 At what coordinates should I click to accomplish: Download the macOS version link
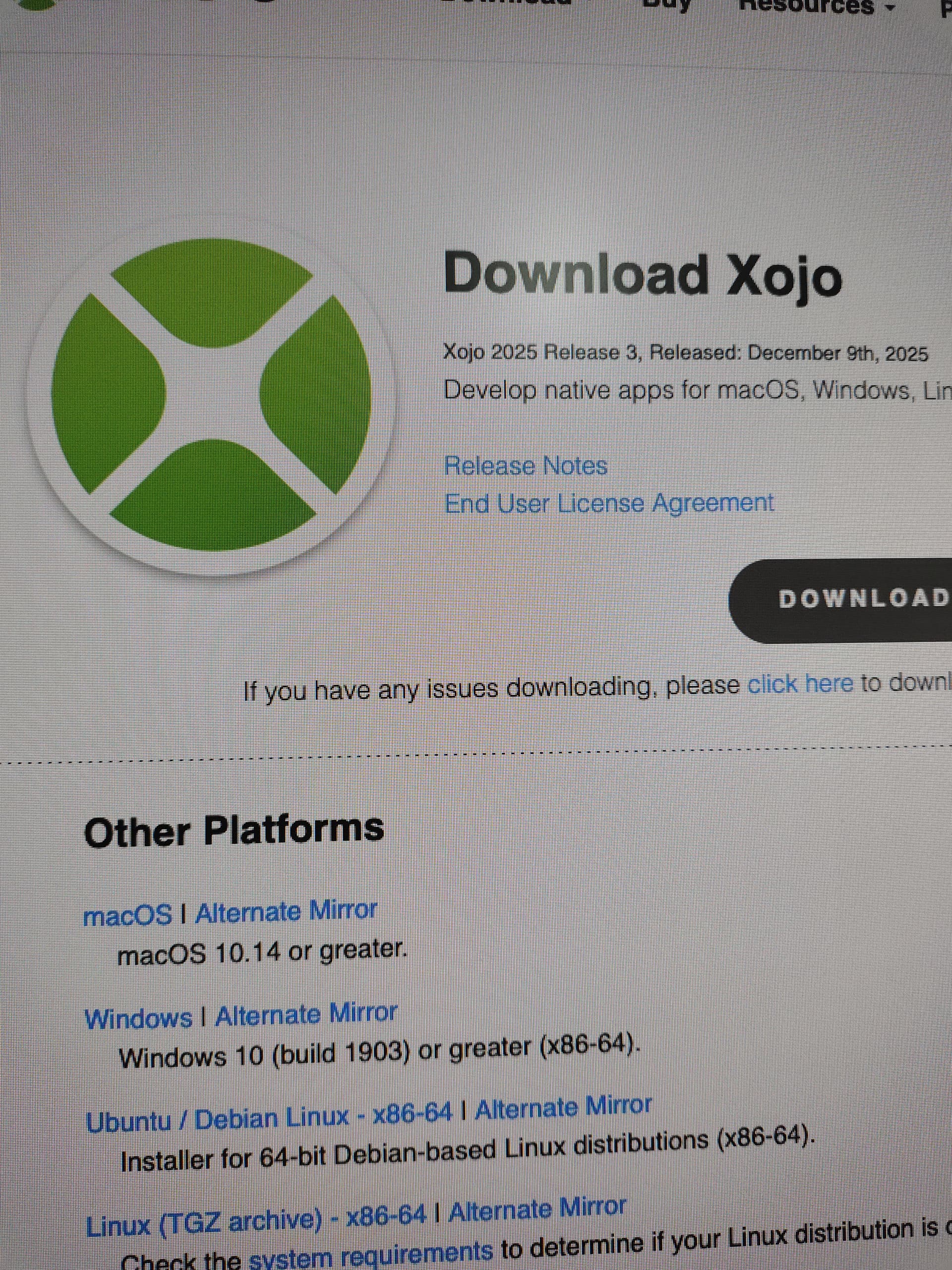(127, 915)
